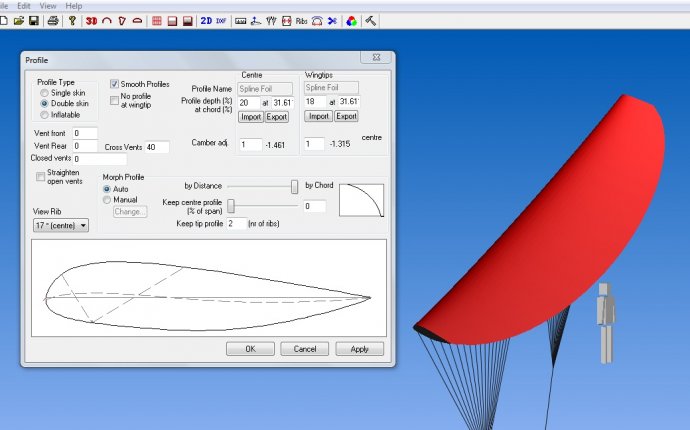Image resolution: width=690 pixels, height=430 pixels.
Task: Click the Wingtips at-chord percentage field
Action: click(349, 102)
